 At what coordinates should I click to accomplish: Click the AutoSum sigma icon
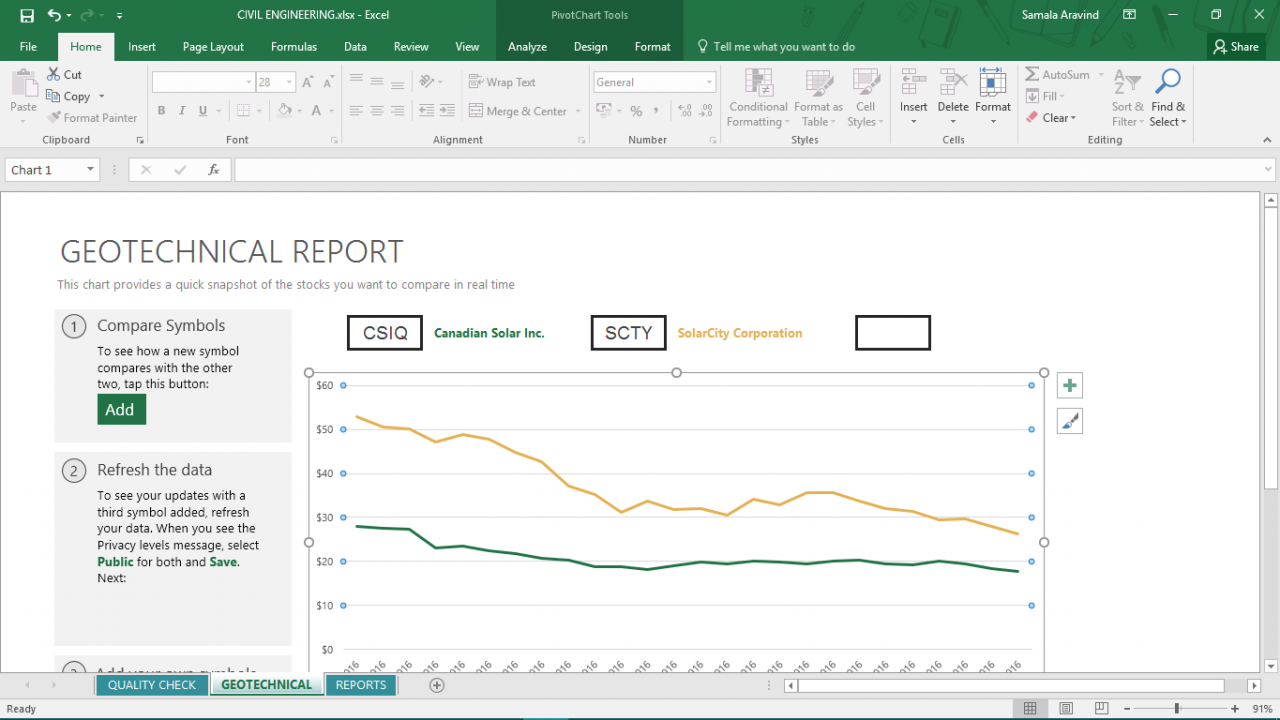(x=1032, y=75)
